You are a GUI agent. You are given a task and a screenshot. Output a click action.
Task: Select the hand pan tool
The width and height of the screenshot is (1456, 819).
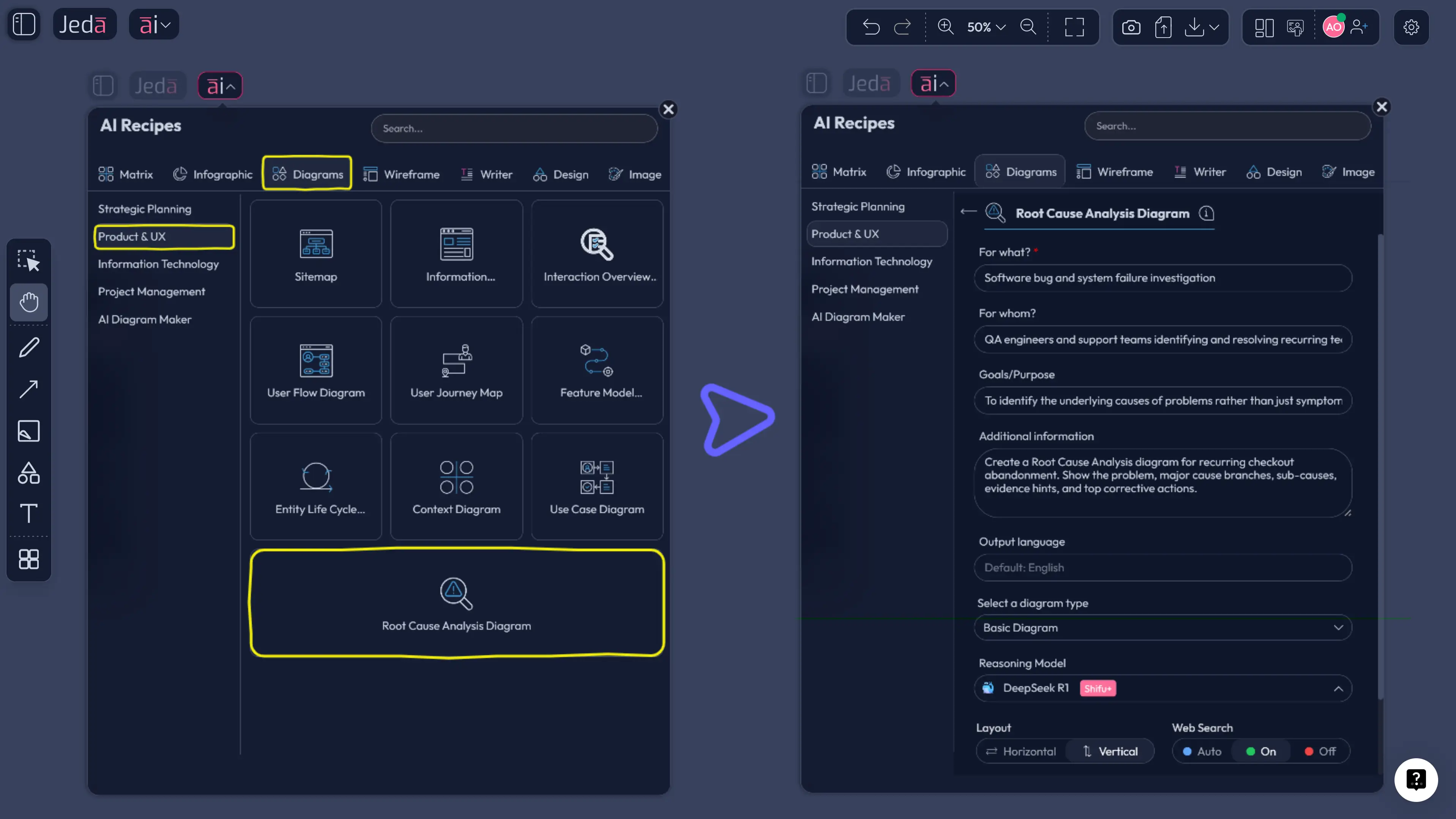pyautogui.click(x=29, y=302)
